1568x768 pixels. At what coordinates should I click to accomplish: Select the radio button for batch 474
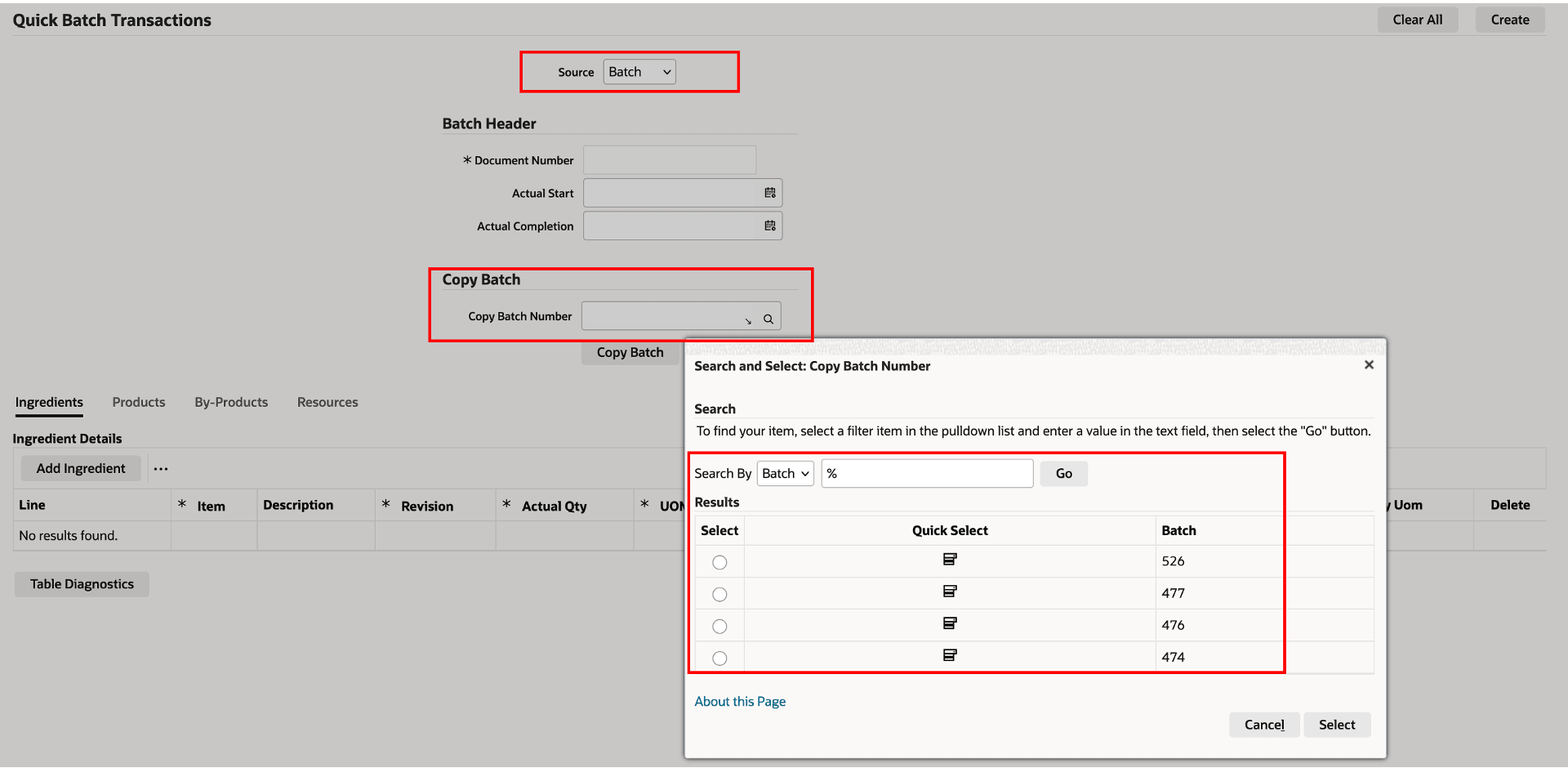pos(719,658)
